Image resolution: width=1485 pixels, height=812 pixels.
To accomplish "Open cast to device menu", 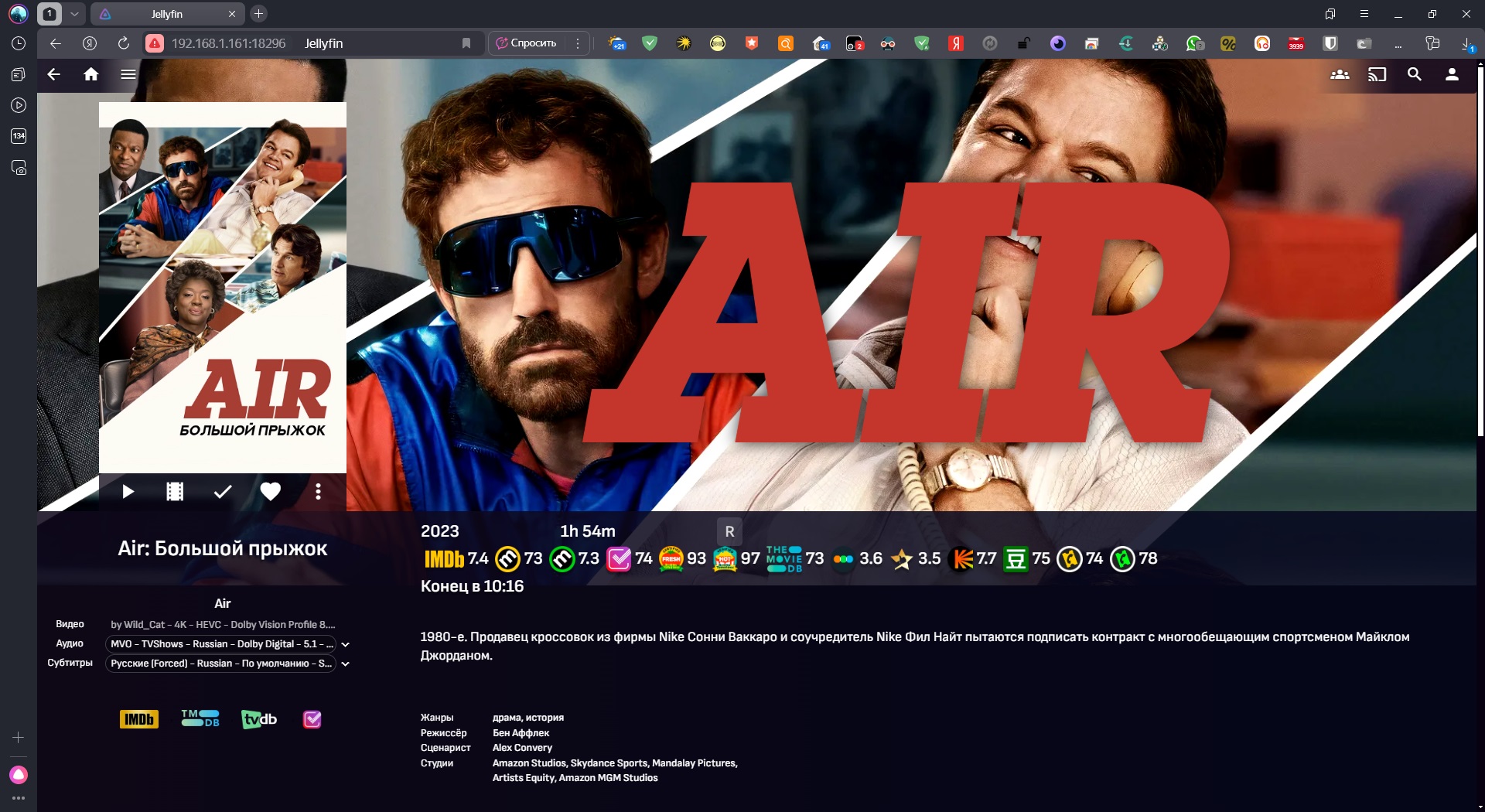I will coord(1377,74).
